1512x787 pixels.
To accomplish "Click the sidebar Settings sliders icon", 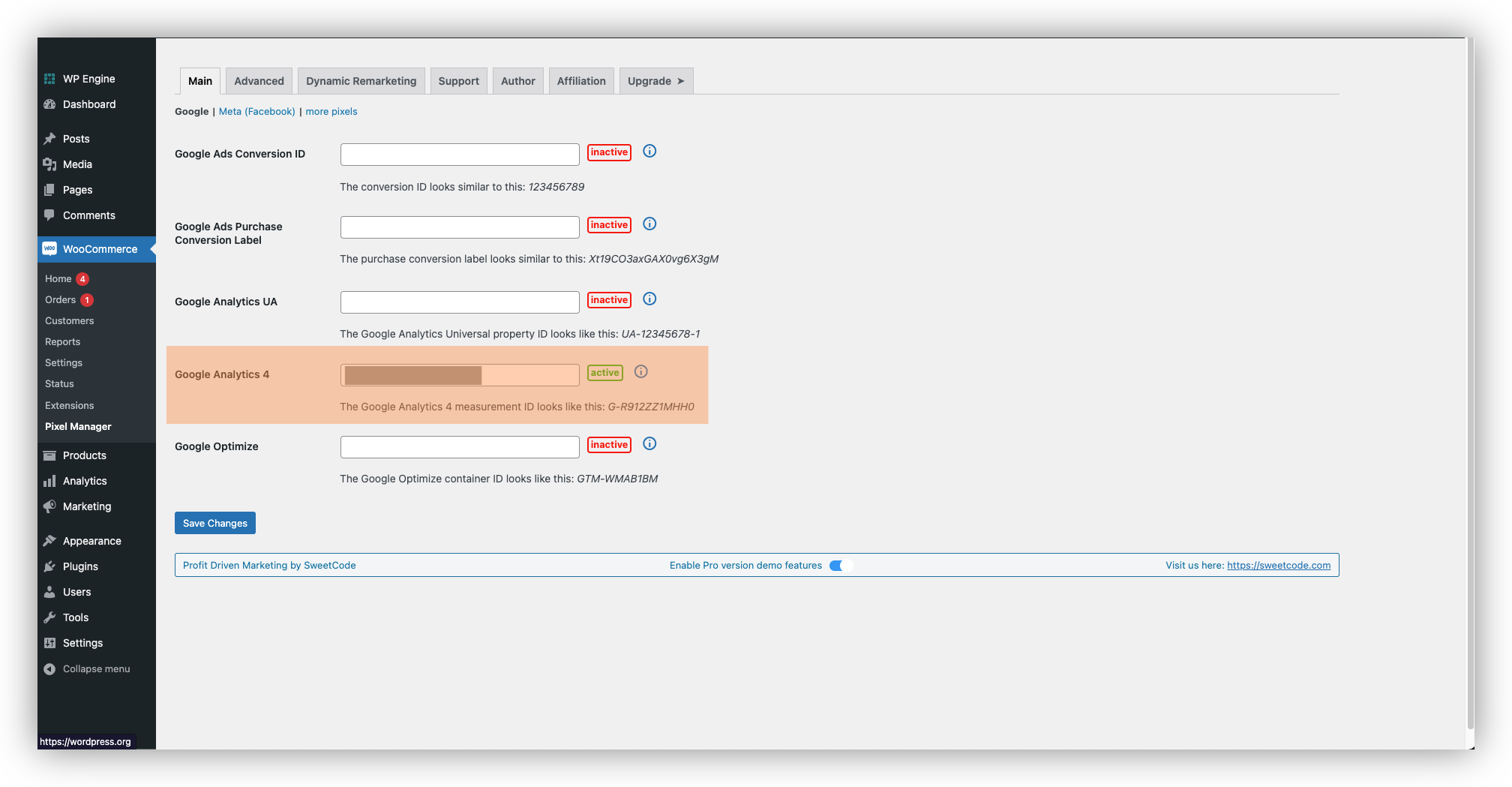I will pyautogui.click(x=49, y=643).
